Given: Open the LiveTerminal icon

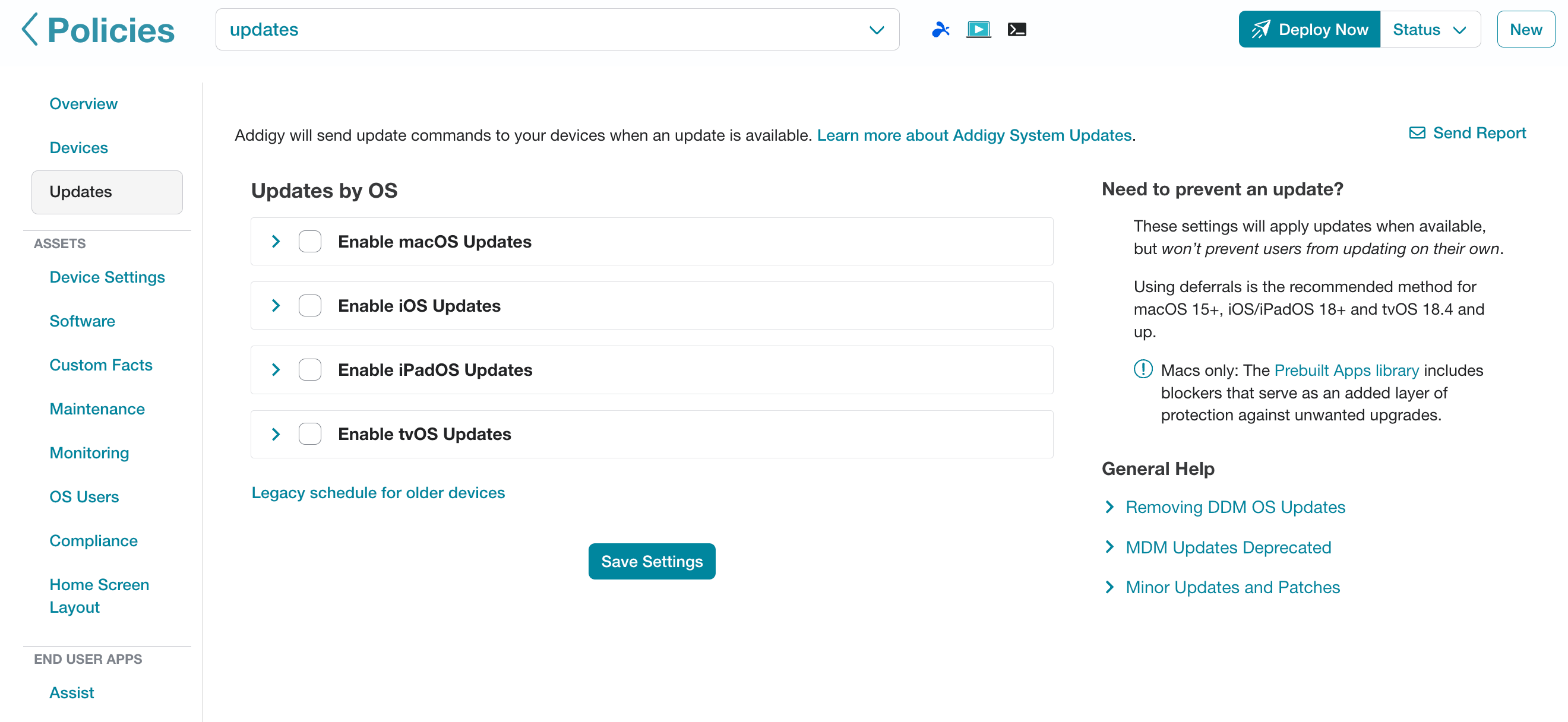Looking at the screenshot, I should tap(1016, 29).
